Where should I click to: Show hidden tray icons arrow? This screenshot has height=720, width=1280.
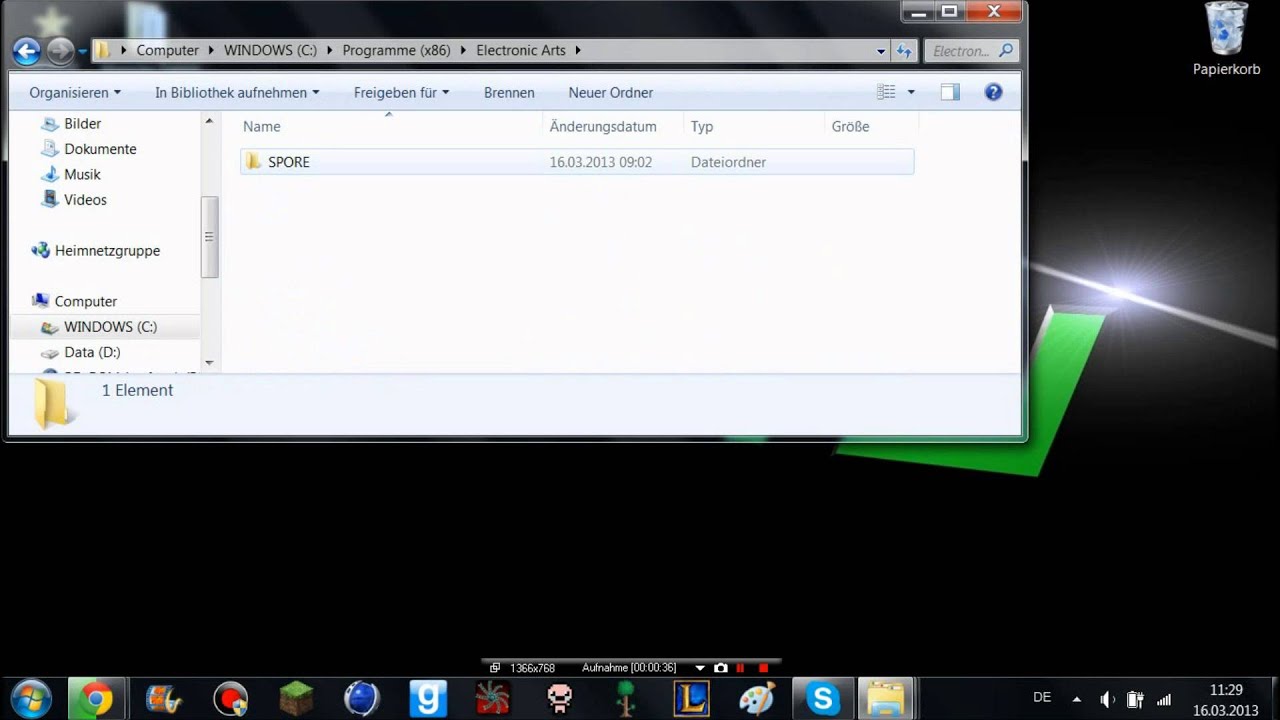[1077, 700]
